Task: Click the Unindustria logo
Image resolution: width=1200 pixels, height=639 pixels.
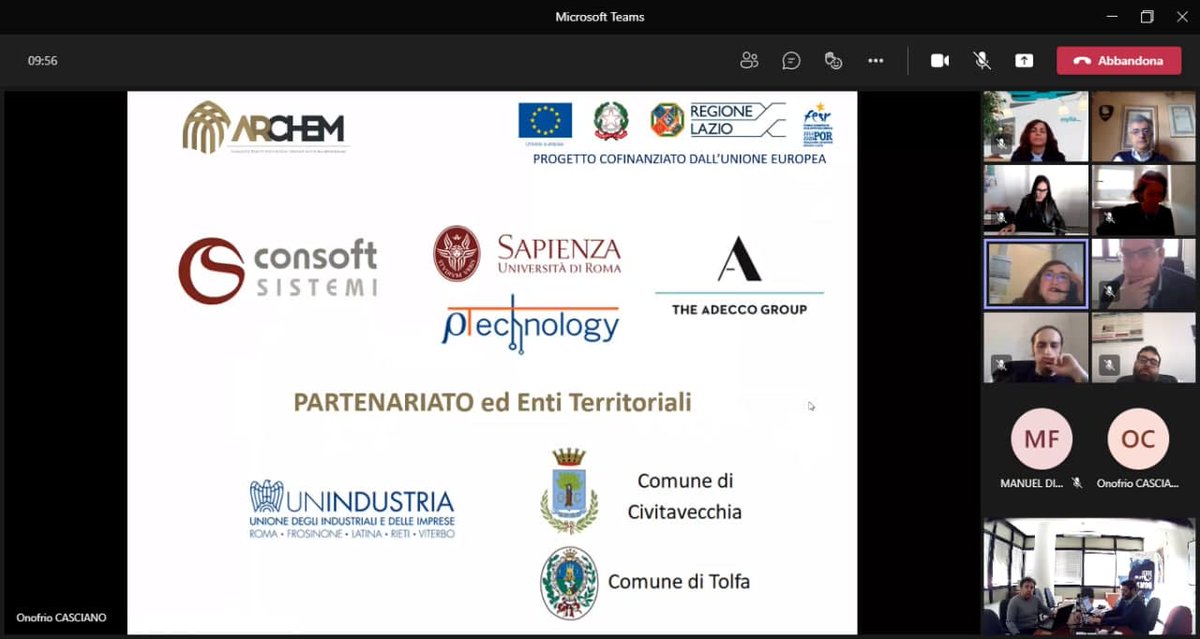Action: 352,510
